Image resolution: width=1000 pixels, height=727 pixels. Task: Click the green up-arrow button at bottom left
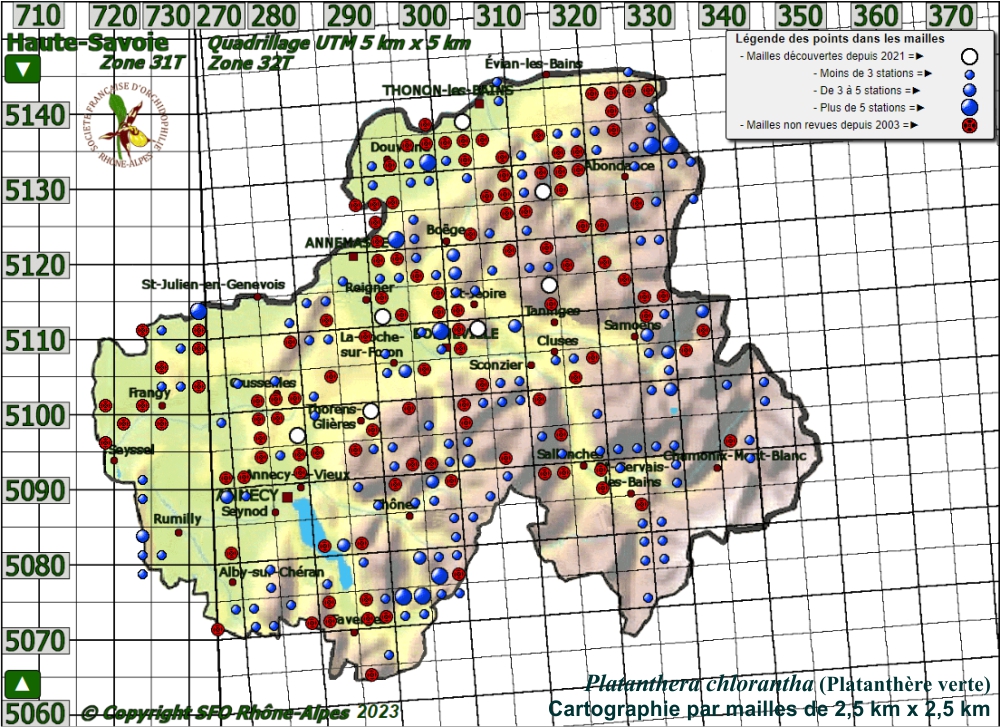(24, 685)
